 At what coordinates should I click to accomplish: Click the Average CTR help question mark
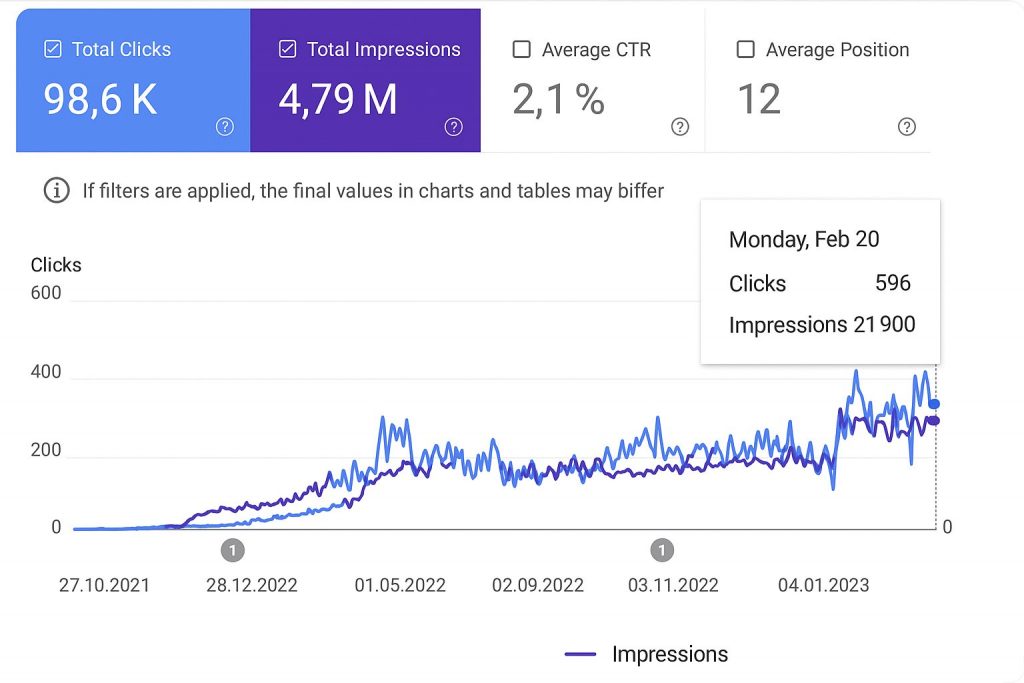click(x=680, y=126)
